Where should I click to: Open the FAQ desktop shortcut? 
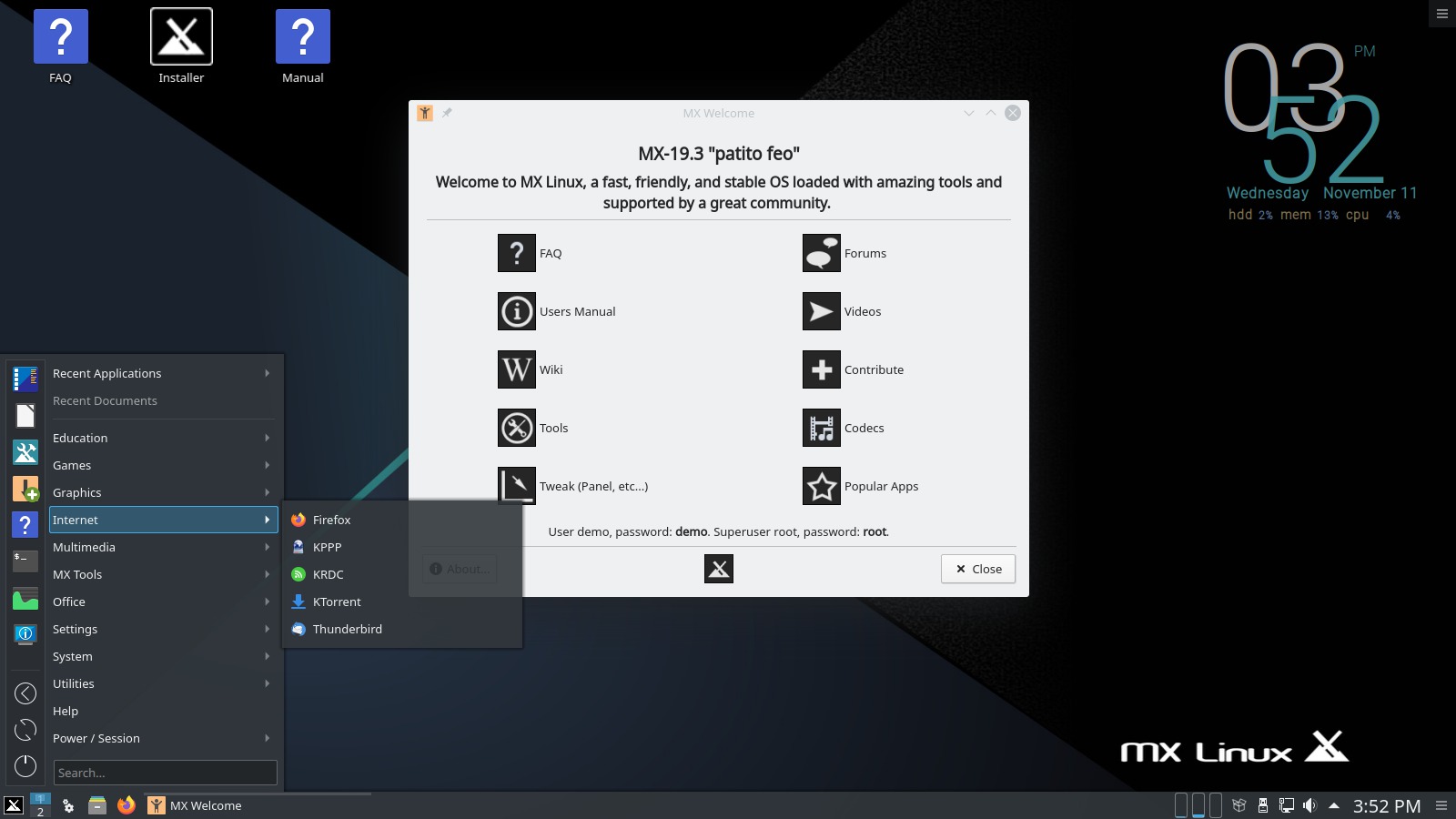coord(60,46)
